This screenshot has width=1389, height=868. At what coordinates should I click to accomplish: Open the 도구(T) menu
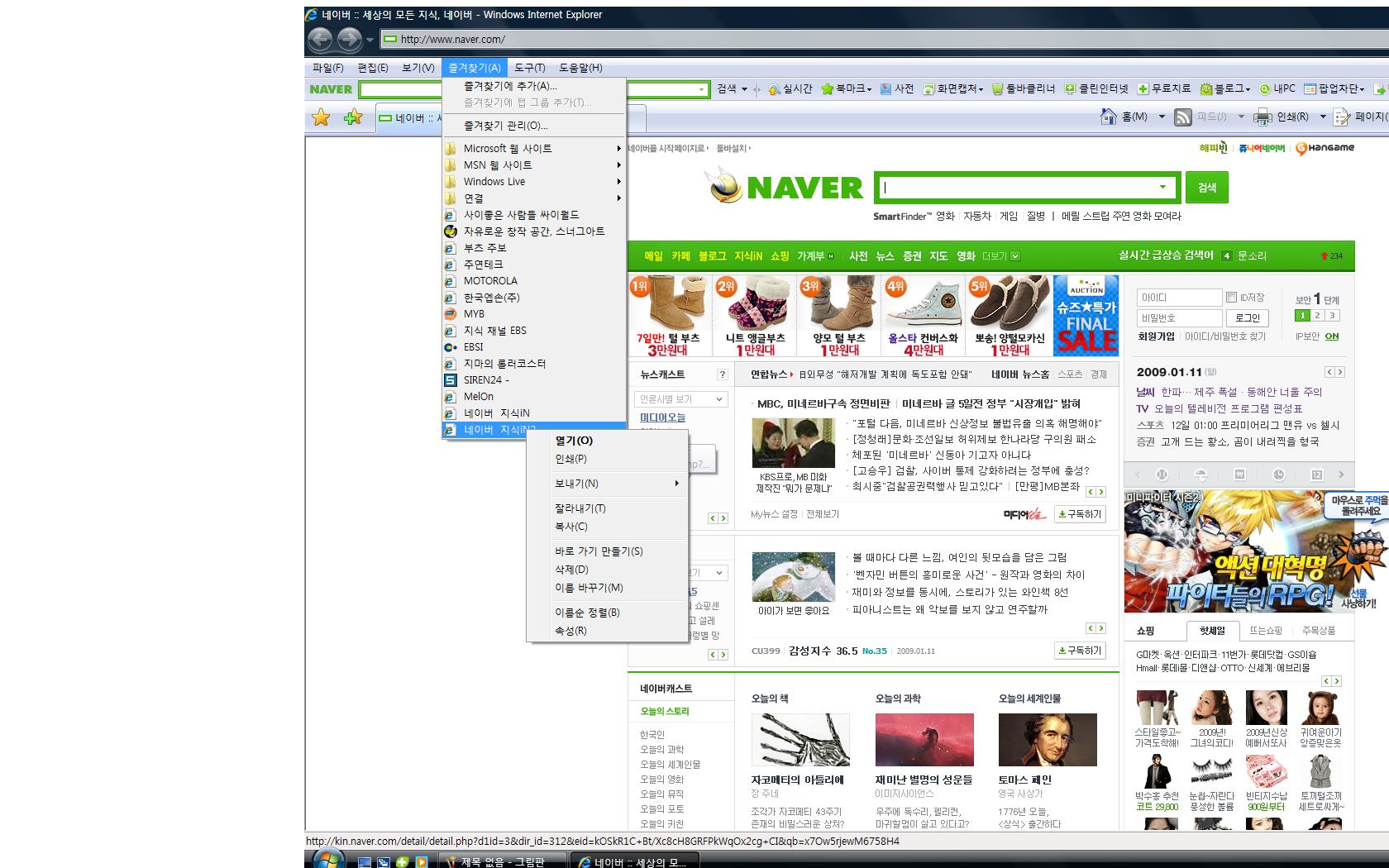[530, 68]
